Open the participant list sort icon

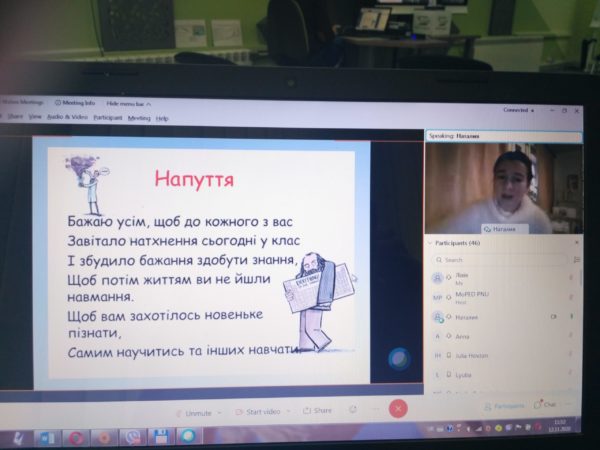coord(577,259)
